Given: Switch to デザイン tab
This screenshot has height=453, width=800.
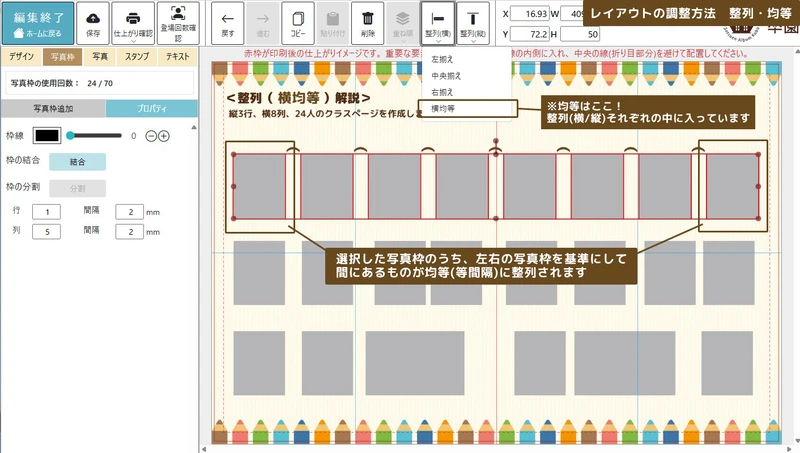Looking at the screenshot, I should 21,57.
